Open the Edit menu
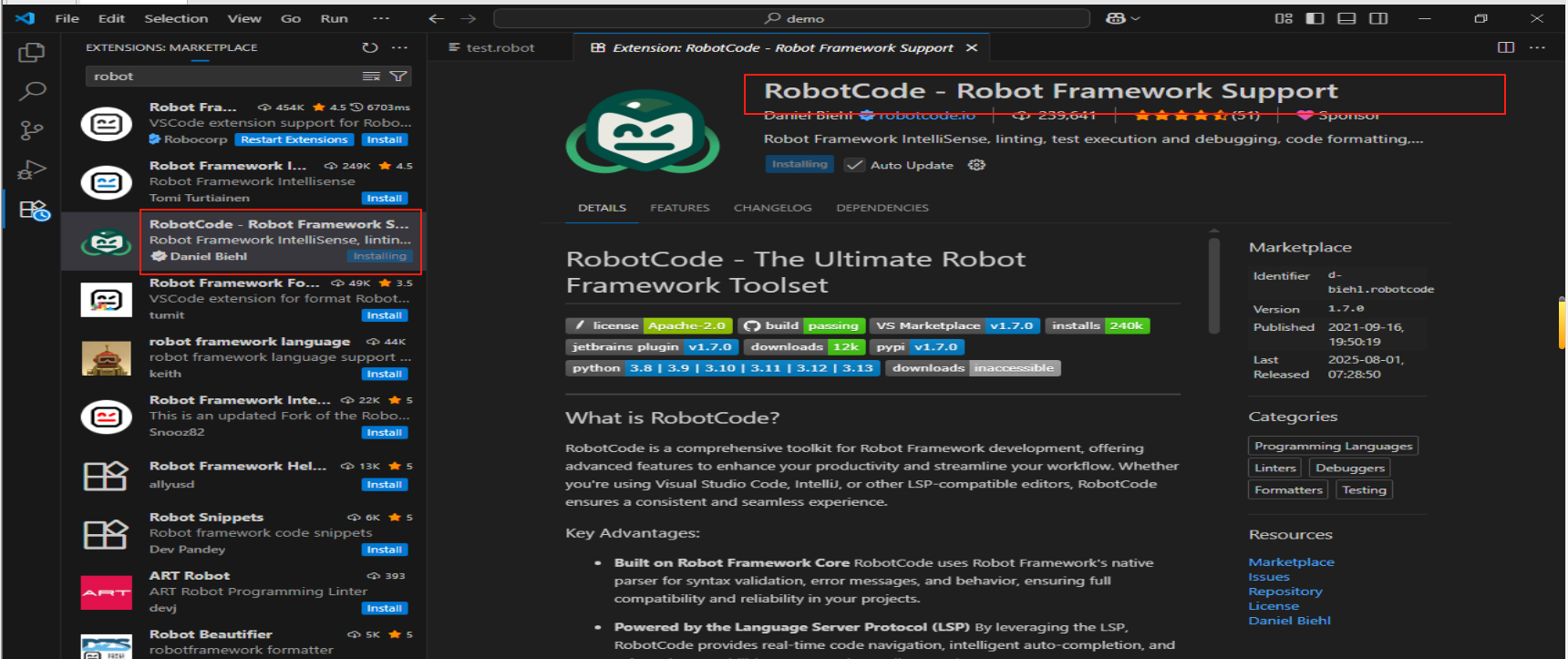Viewport: 1568px width, 659px height. tap(111, 18)
